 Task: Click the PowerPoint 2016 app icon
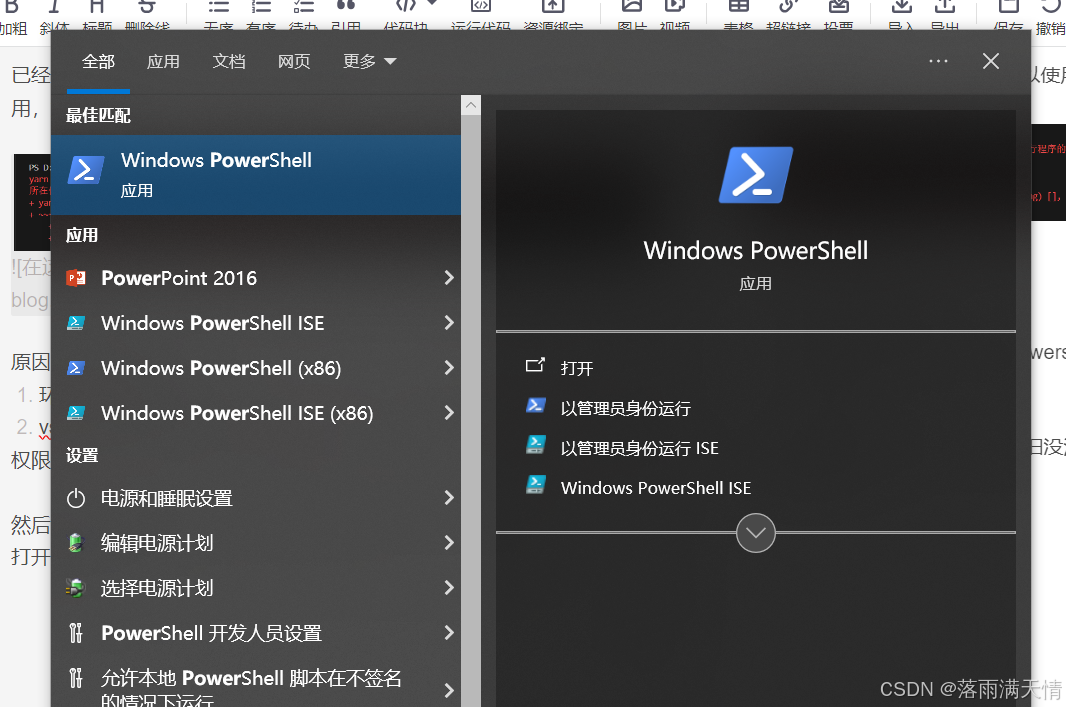pos(76,278)
